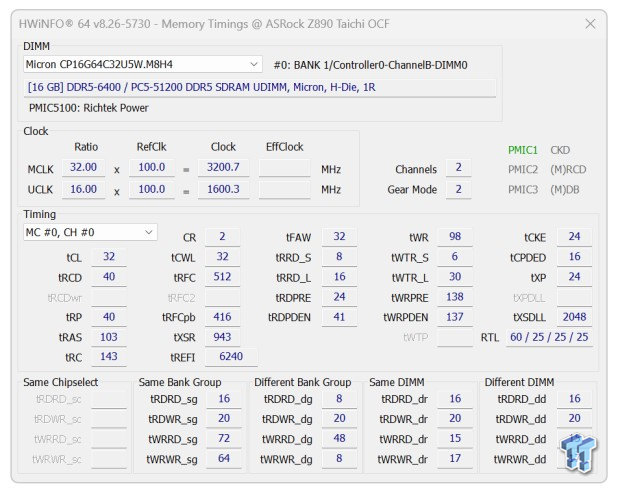Click the UCLK ratio value 16.00
Screen dimensions: 620x497
click(83, 189)
